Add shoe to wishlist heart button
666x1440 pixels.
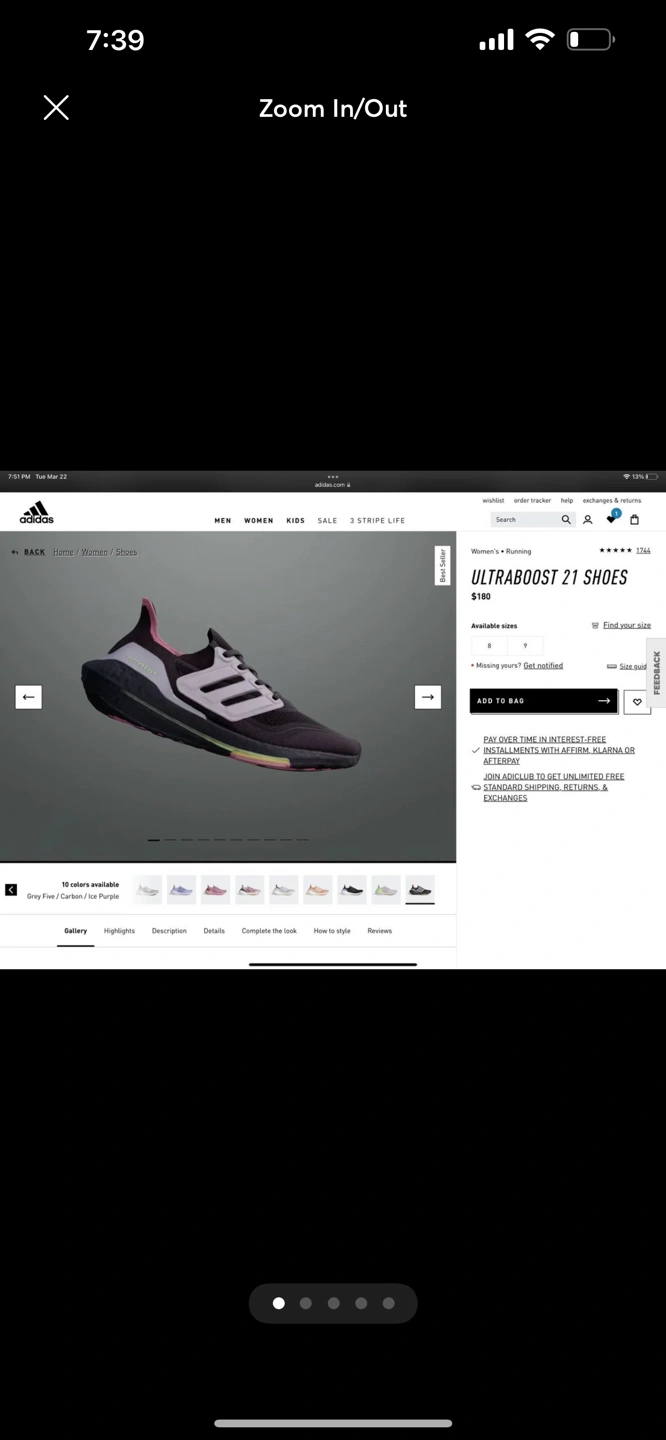tap(637, 702)
